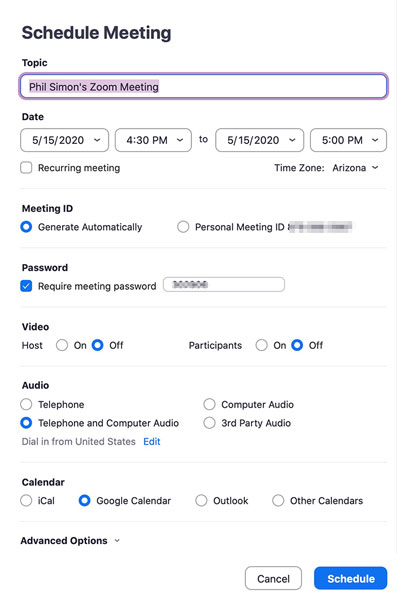Choose Computer Audio option
The width and height of the screenshot is (397, 600).
click(x=209, y=404)
